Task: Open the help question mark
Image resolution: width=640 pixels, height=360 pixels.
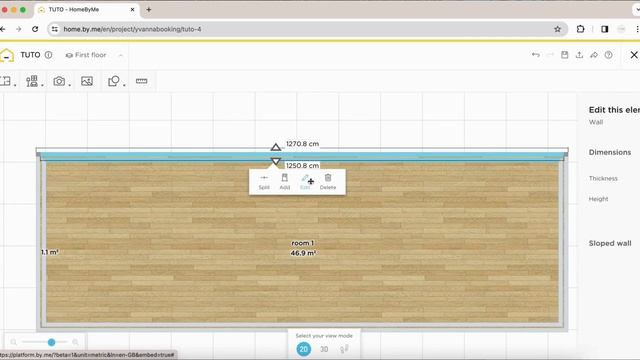Action: pos(609,55)
